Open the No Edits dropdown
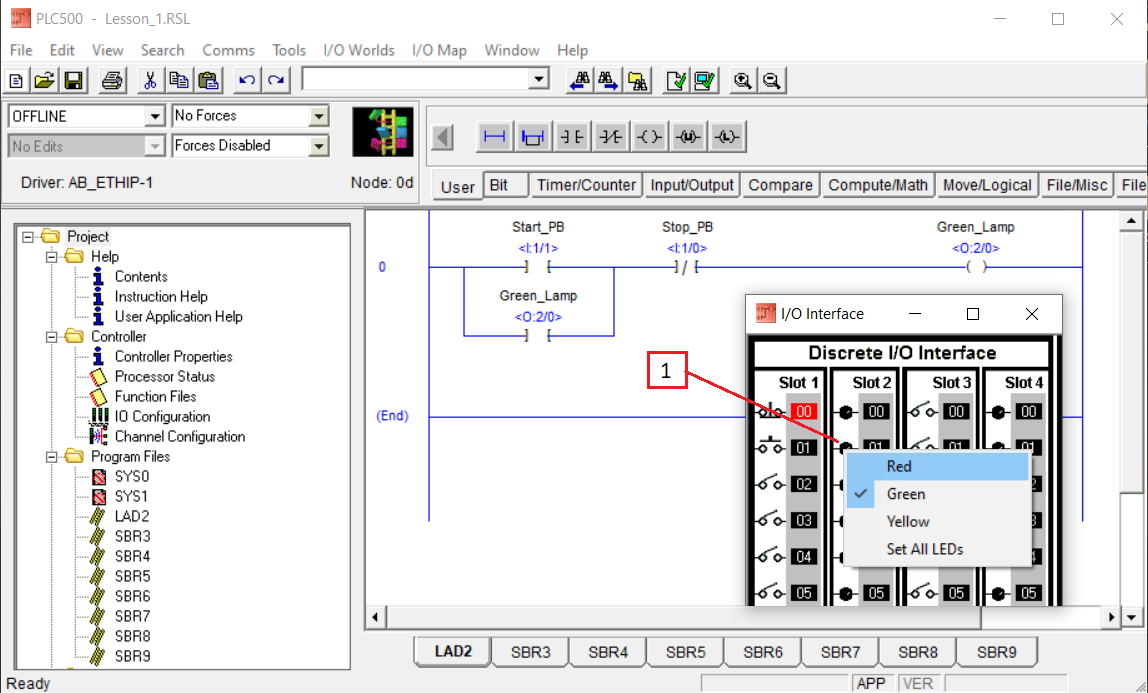Image resolution: width=1148 pixels, height=693 pixels. click(x=154, y=146)
